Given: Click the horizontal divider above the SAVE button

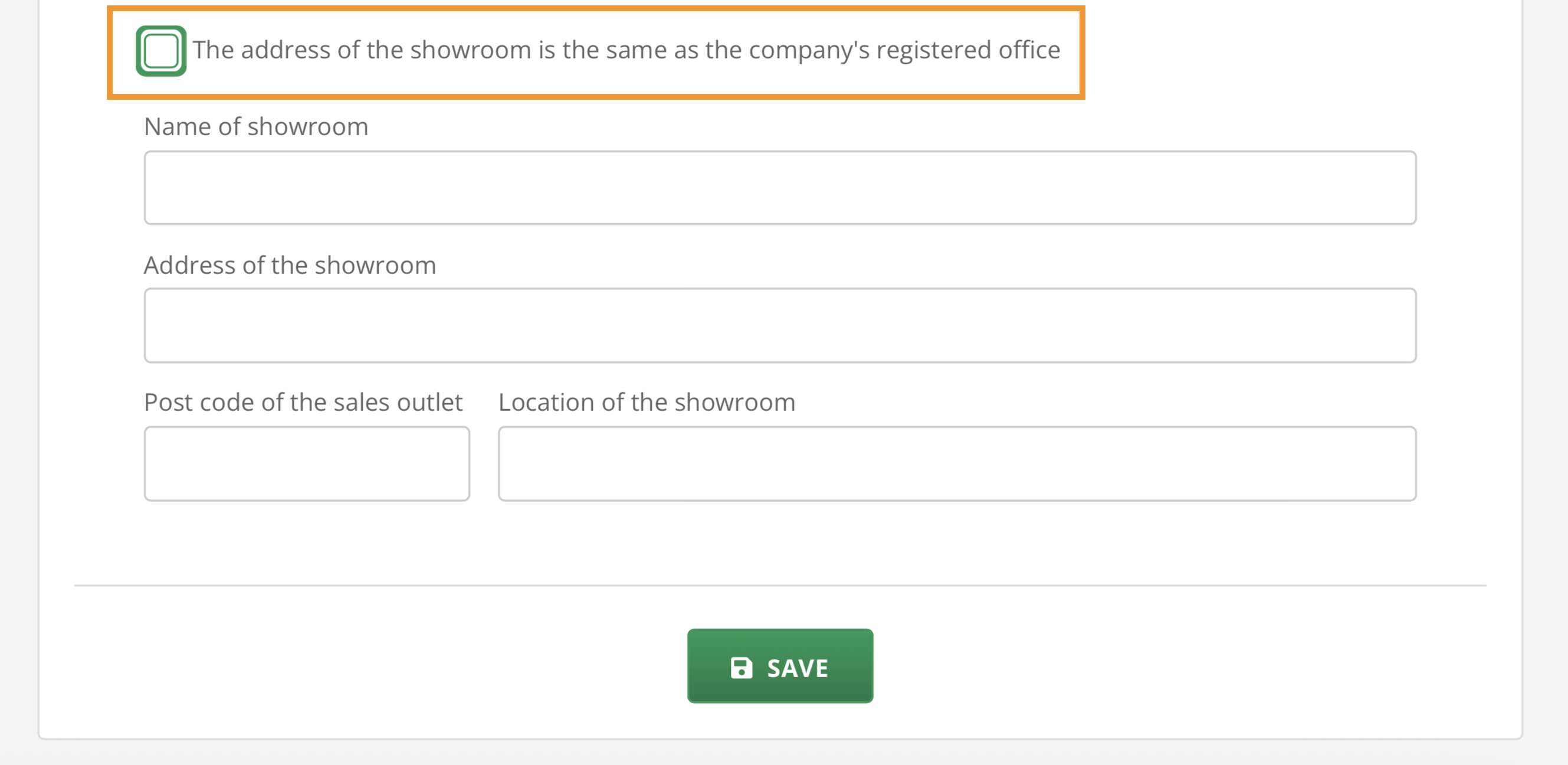Looking at the screenshot, I should (x=780, y=586).
